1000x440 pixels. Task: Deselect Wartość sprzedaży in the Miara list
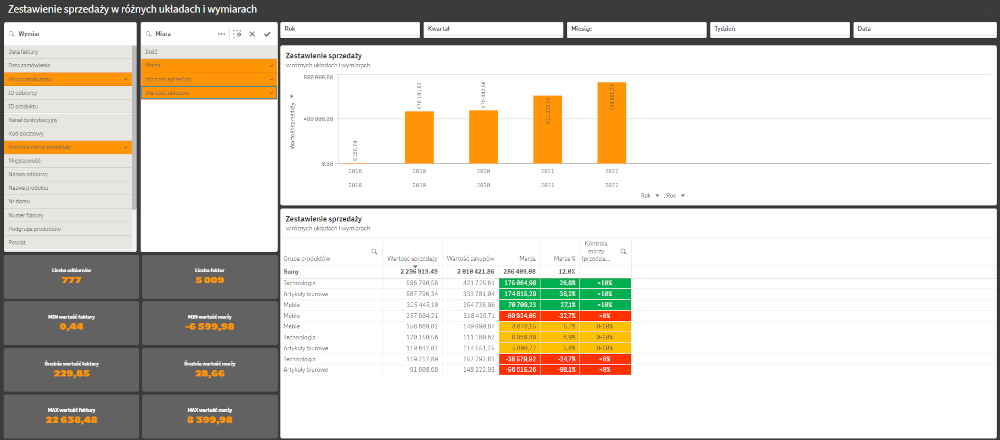209,79
